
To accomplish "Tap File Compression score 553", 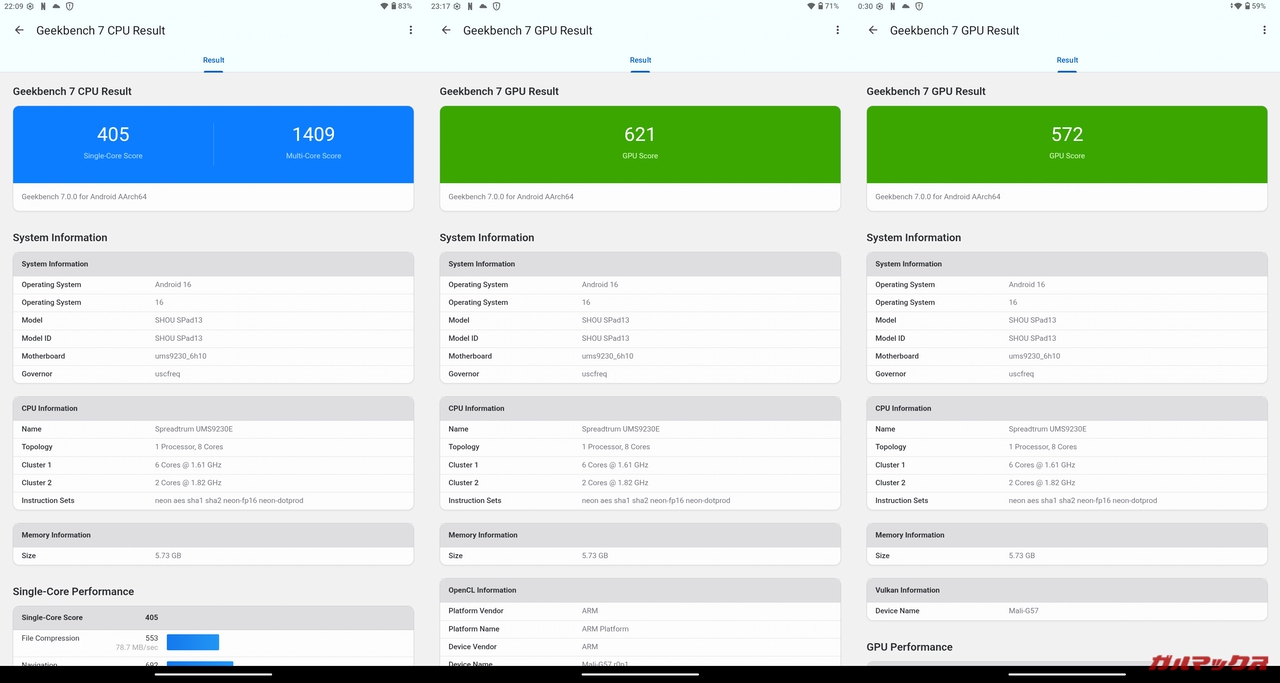I will pos(152,638).
